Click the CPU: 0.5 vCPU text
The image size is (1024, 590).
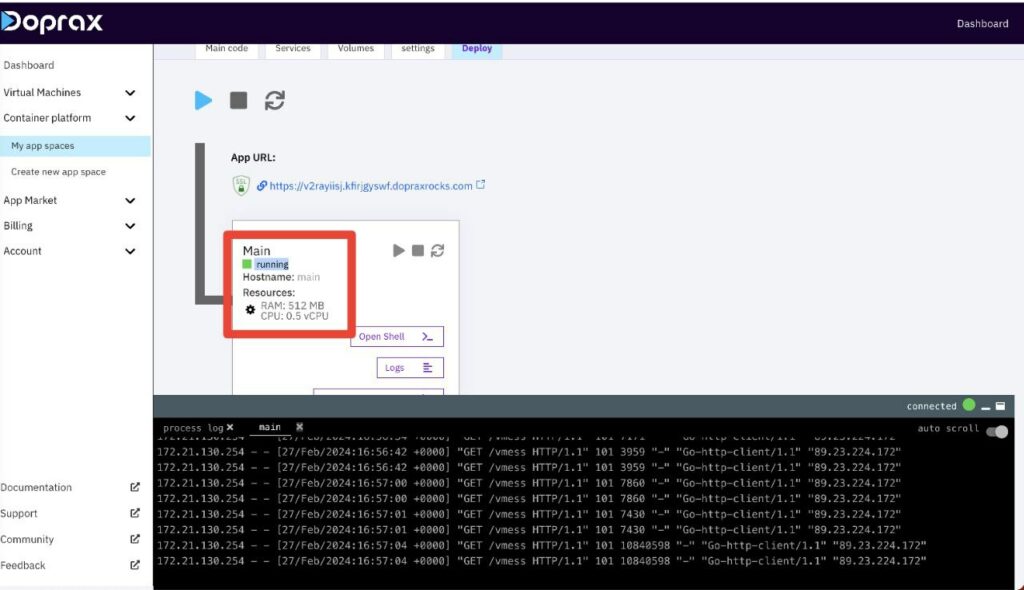point(295,316)
